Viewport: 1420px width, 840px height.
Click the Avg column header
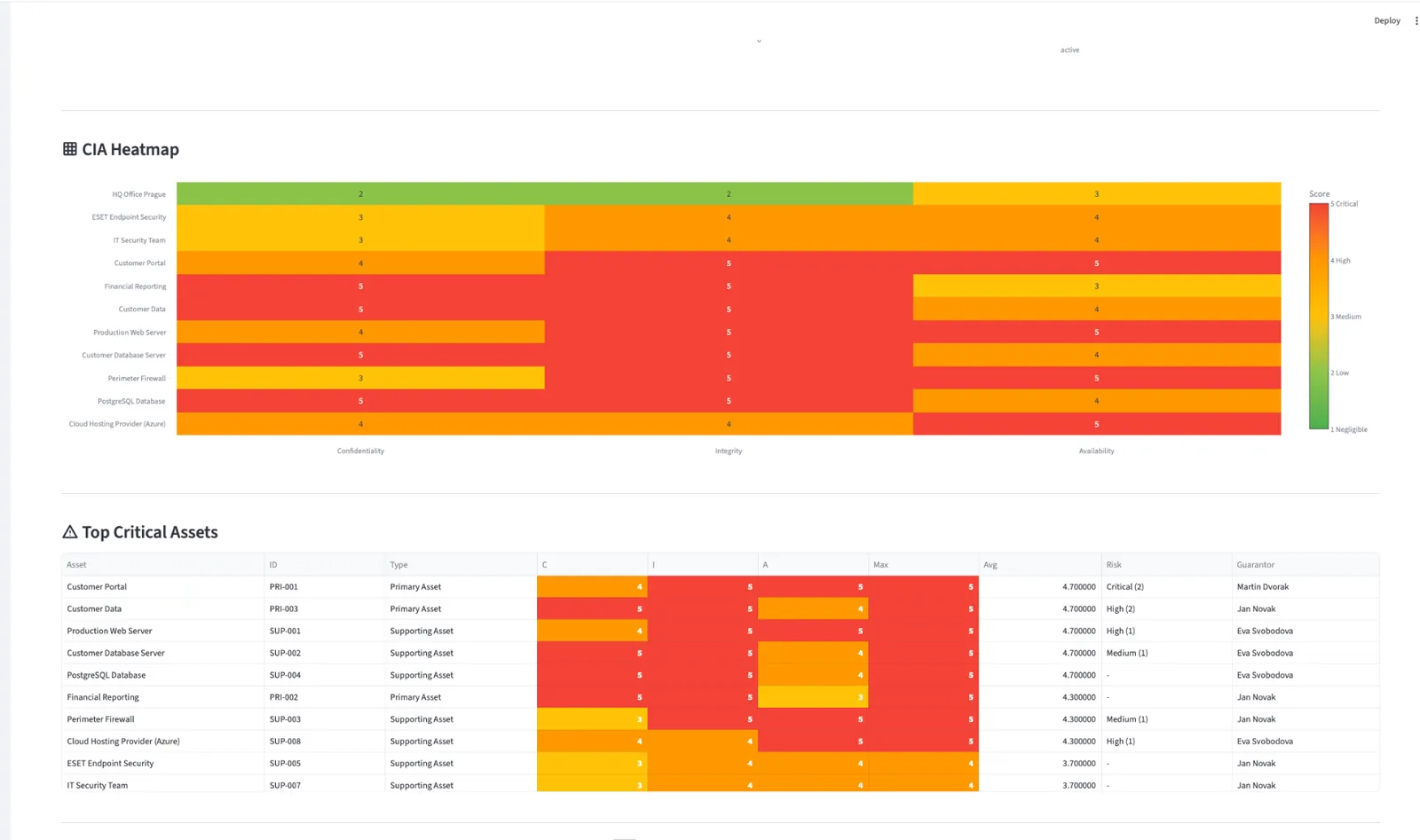pyautogui.click(x=1039, y=564)
